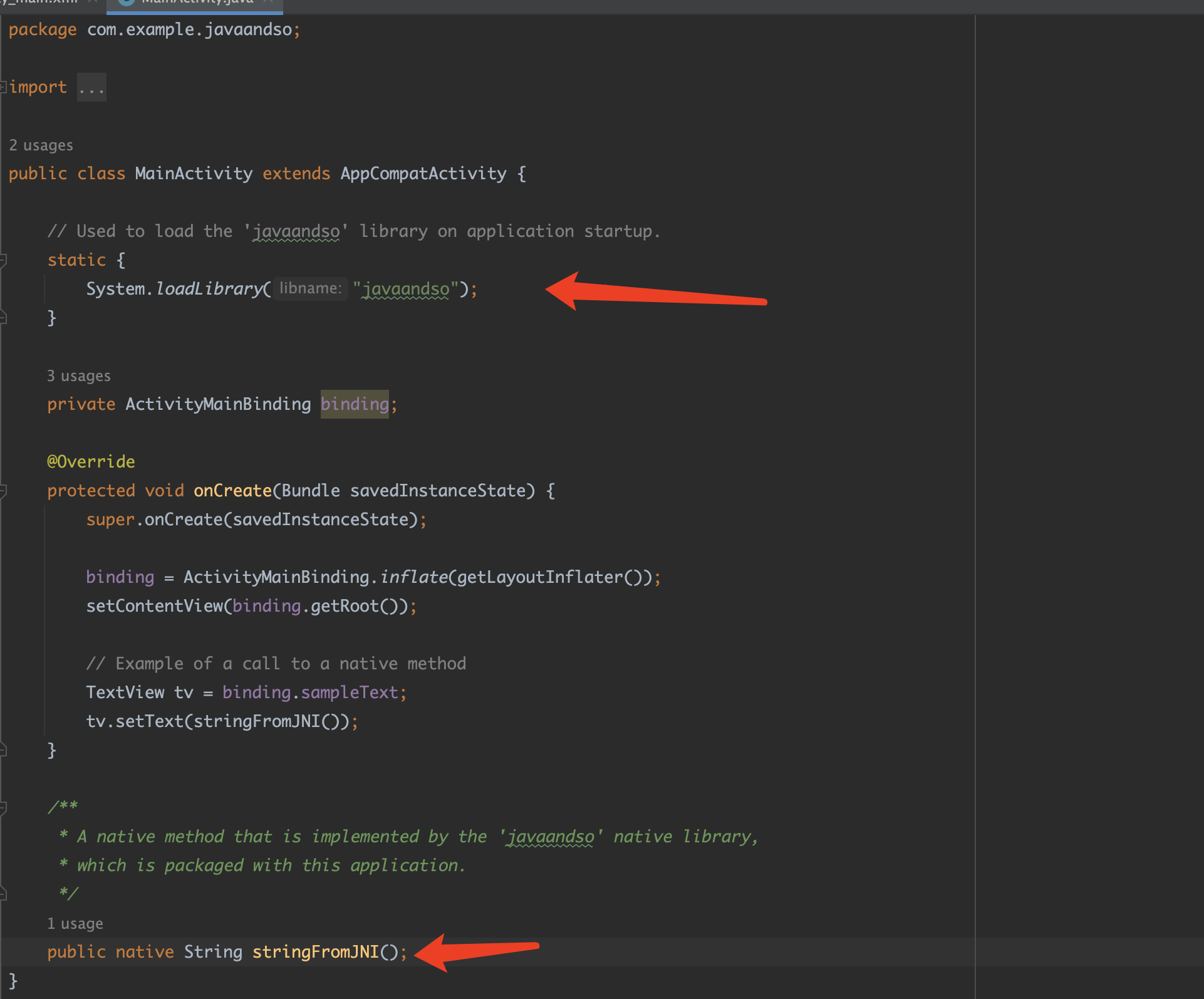
Task: Click the highlighted binding field name
Action: click(x=355, y=404)
